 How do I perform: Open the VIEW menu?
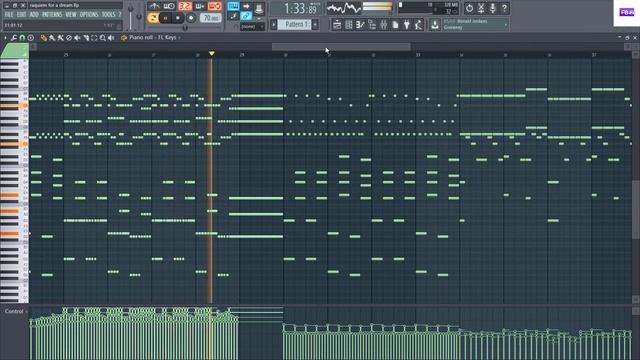[x=71, y=14]
